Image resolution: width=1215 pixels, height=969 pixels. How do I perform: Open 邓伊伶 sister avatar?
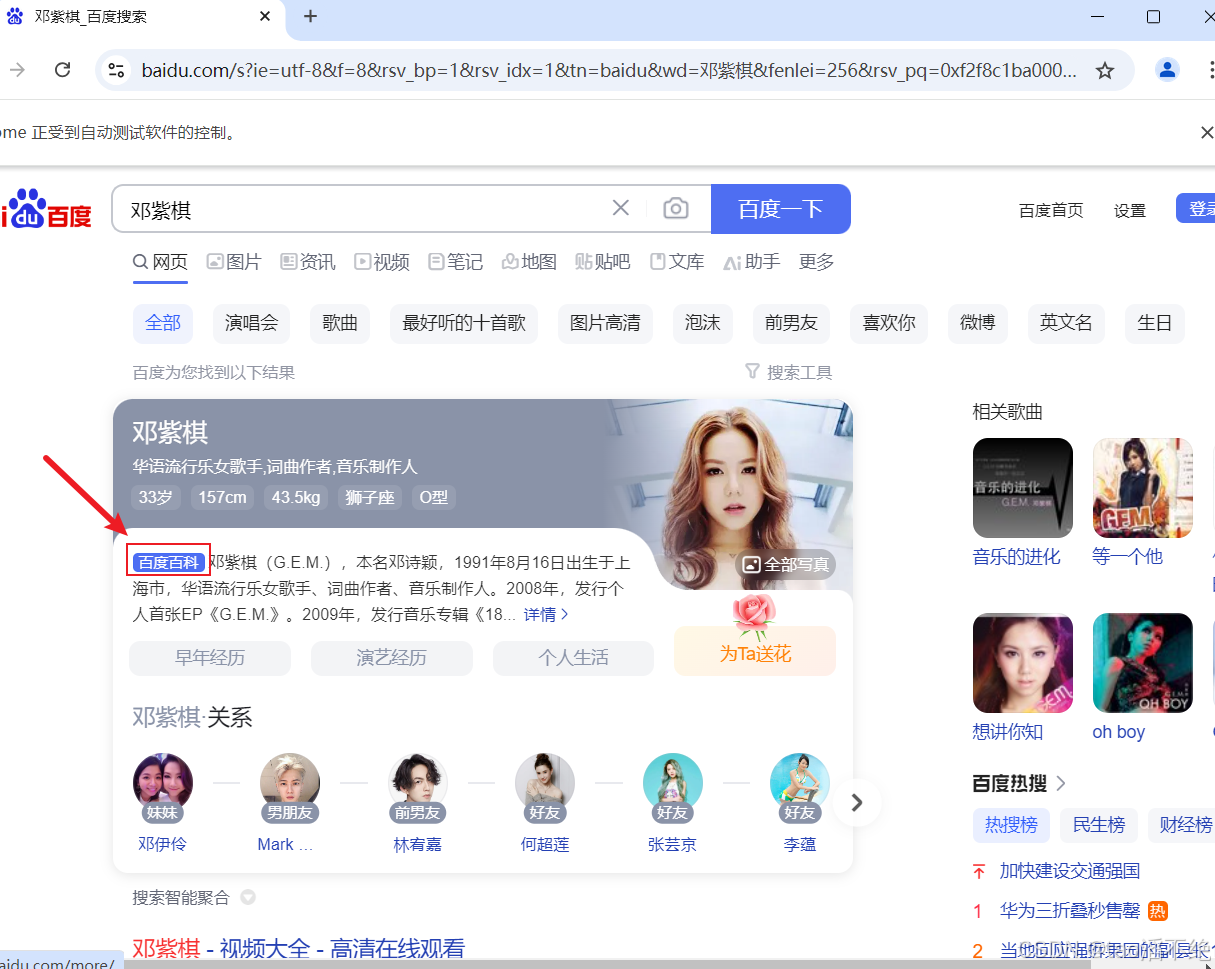point(163,783)
